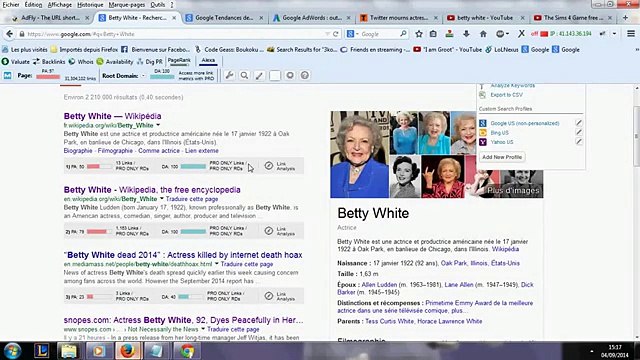640x360 pixels.
Task: Click the search magnifier in search box
Action: click(x=403, y=34)
